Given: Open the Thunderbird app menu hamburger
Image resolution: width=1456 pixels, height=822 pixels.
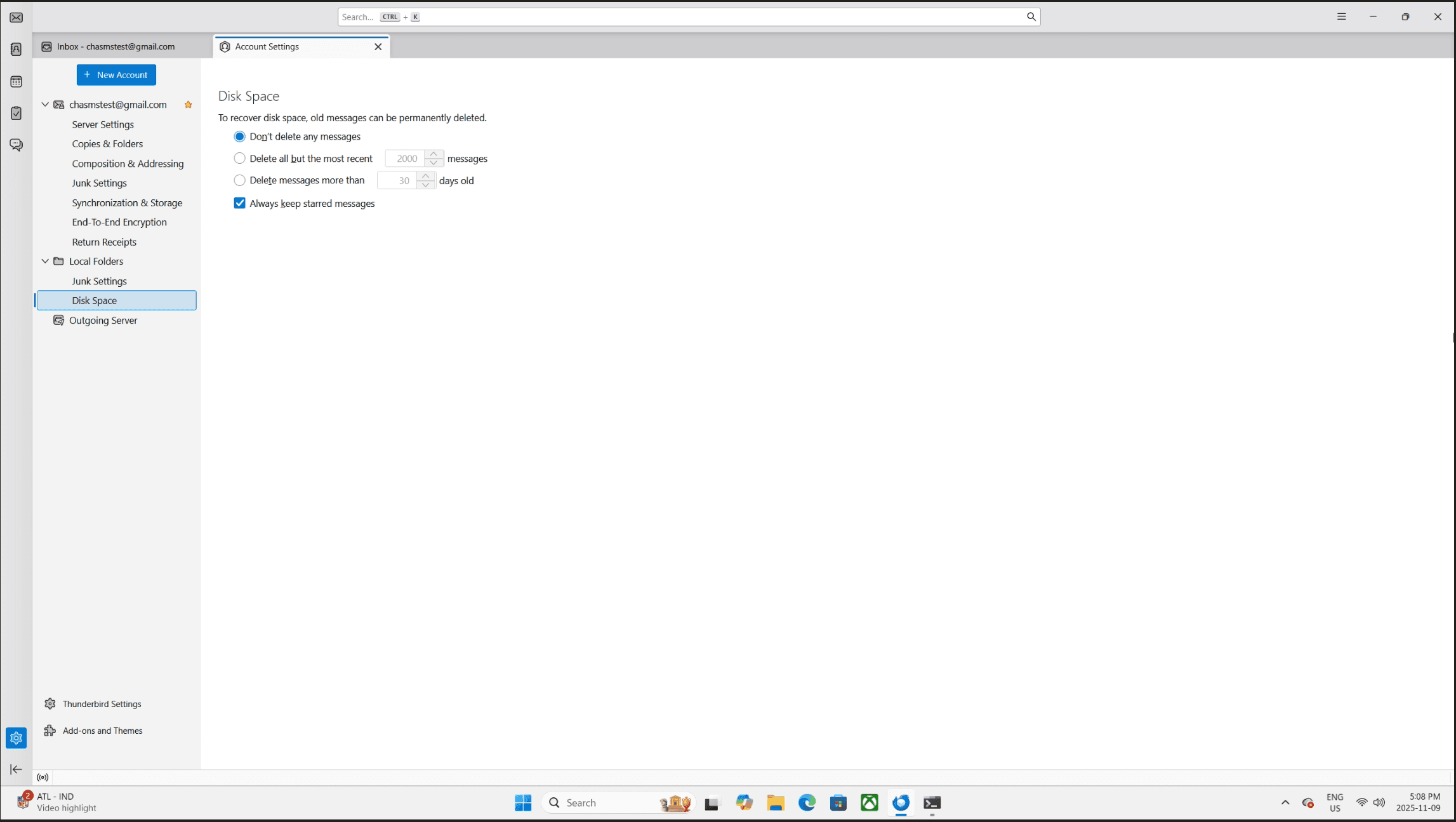Looking at the screenshot, I should [1341, 17].
